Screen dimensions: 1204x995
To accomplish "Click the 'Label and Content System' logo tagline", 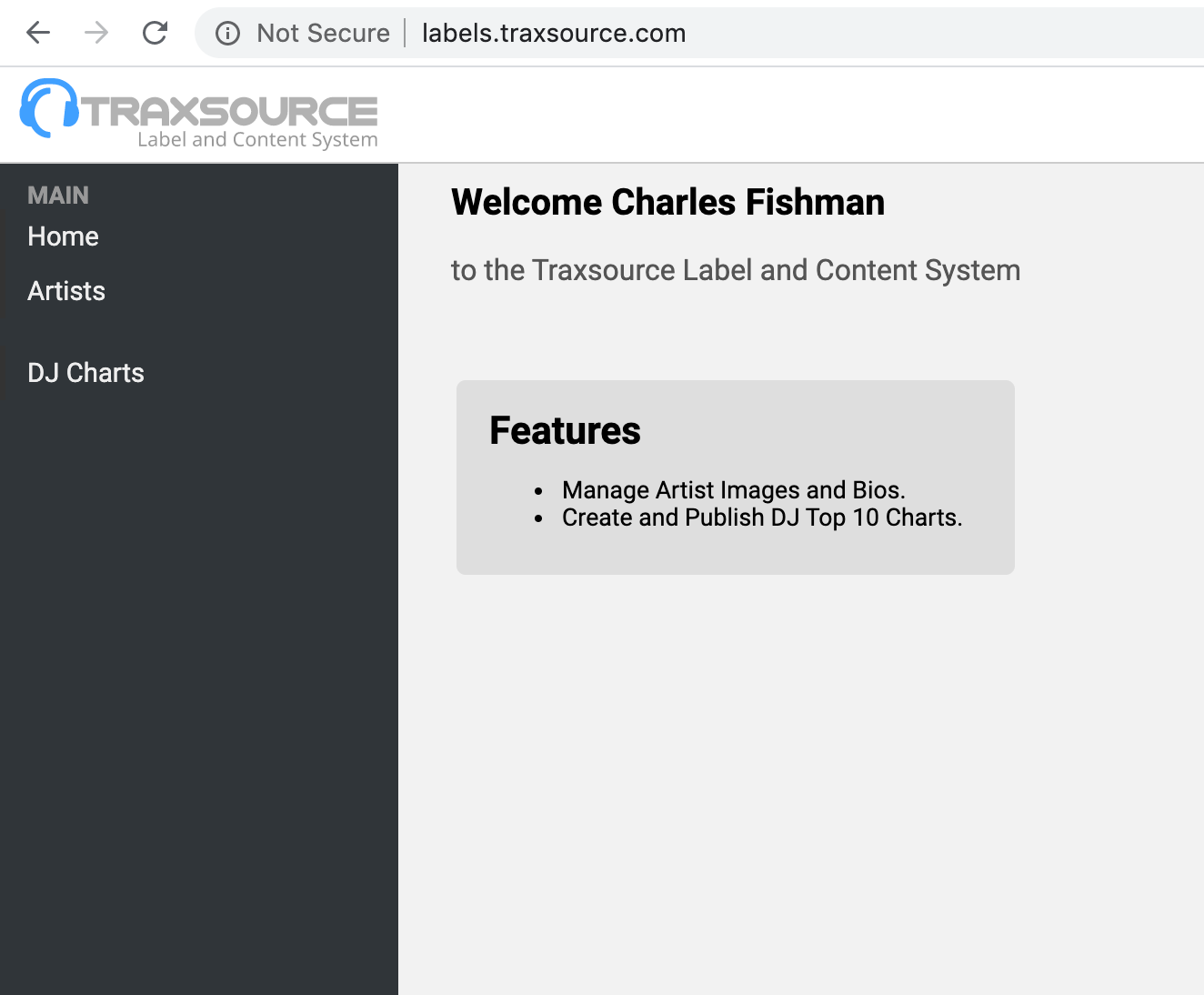I will point(257,139).
